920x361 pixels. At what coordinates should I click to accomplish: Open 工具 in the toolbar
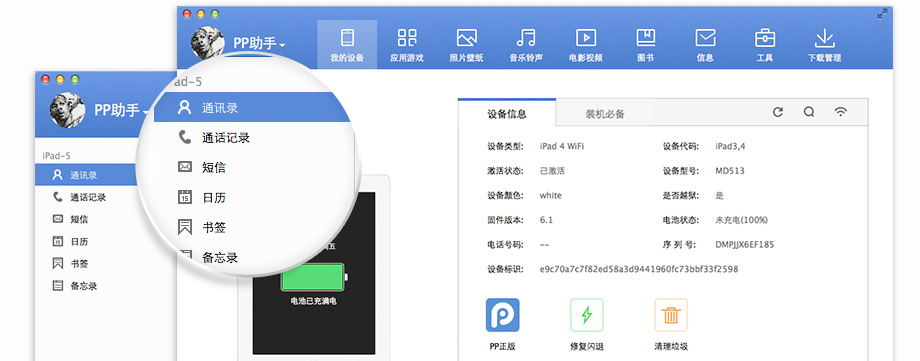(x=765, y=45)
